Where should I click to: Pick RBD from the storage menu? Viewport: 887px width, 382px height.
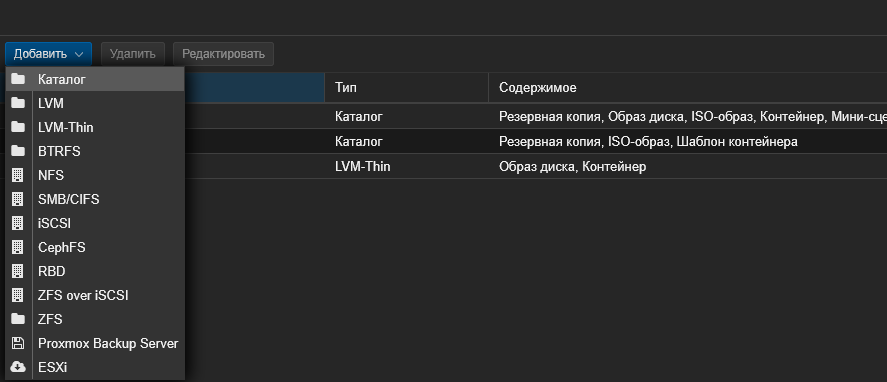[x=95, y=272]
